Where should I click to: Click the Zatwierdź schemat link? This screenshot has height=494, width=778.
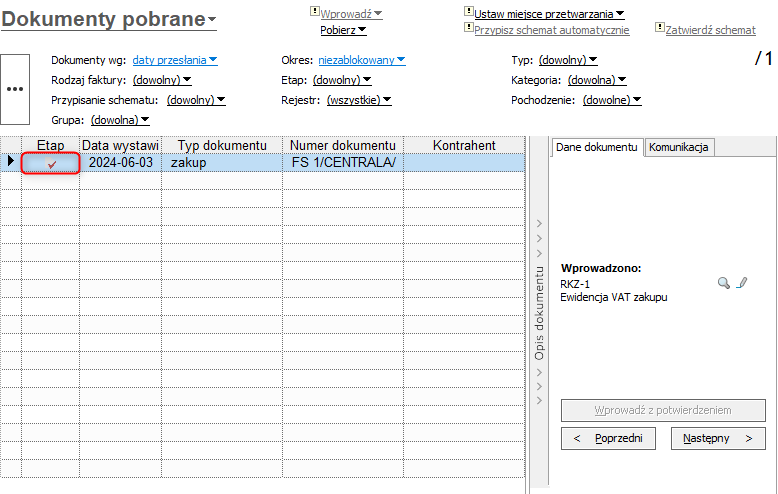tap(711, 30)
